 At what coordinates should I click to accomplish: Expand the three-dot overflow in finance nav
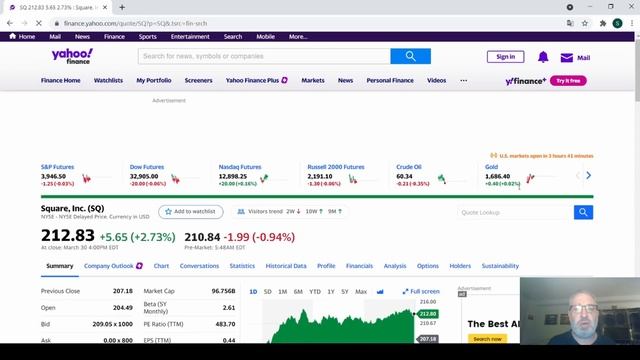(x=464, y=80)
